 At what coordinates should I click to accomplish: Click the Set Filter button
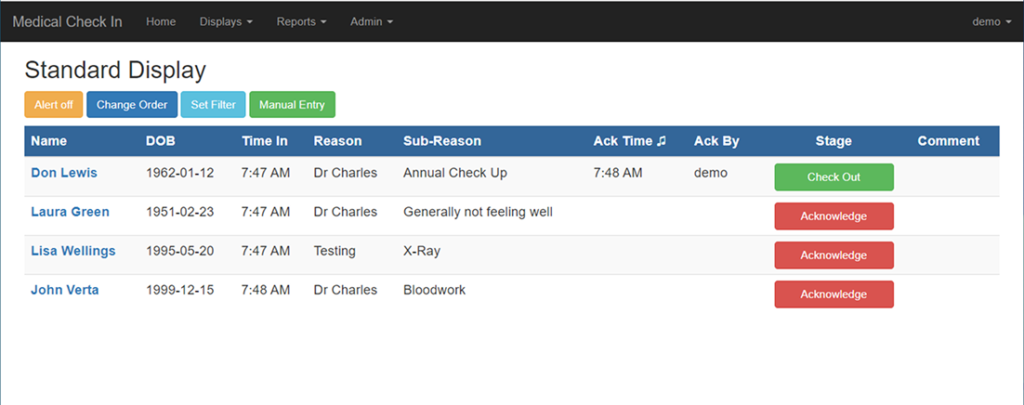click(213, 105)
